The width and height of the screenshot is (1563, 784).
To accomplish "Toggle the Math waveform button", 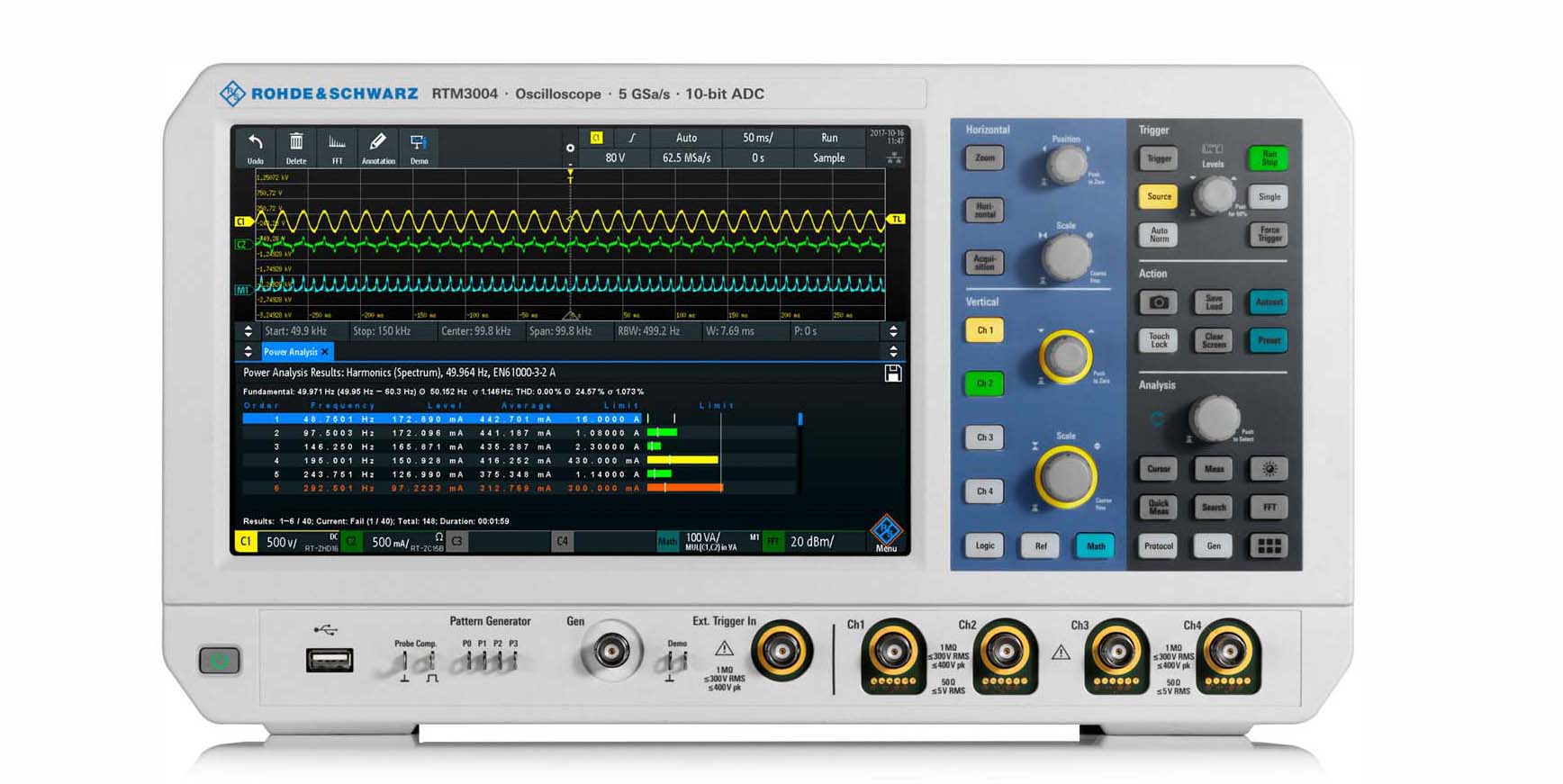I will [x=1095, y=545].
